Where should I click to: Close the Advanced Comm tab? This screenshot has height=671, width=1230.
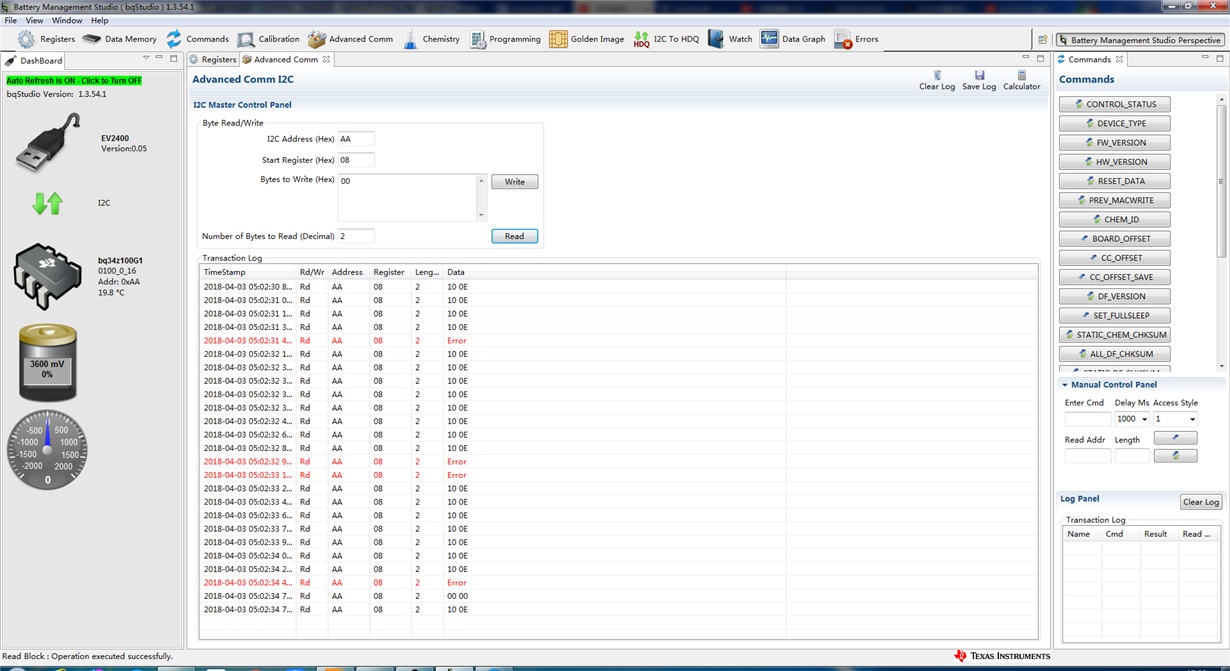[326, 59]
